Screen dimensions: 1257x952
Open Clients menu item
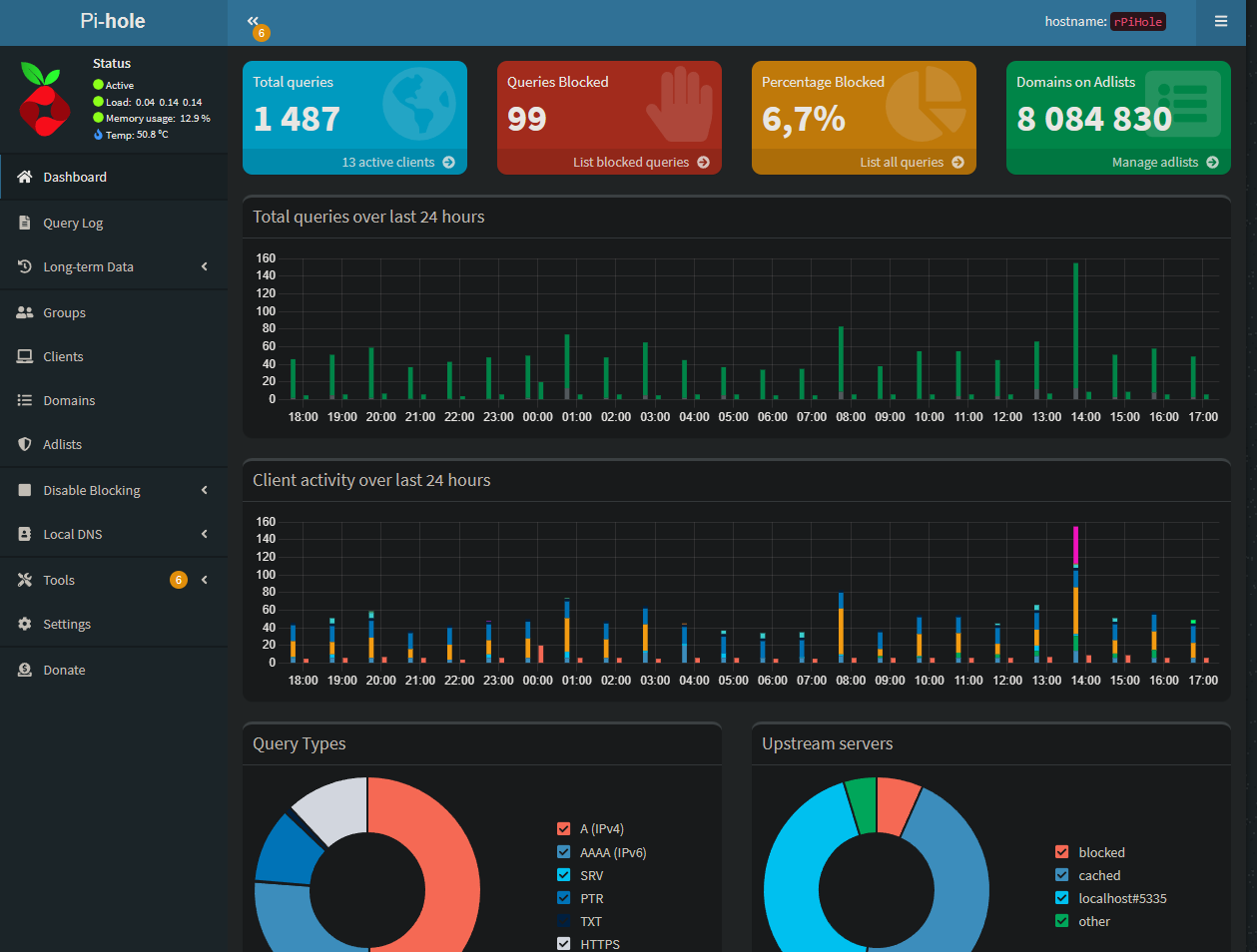click(x=114, y=356)
